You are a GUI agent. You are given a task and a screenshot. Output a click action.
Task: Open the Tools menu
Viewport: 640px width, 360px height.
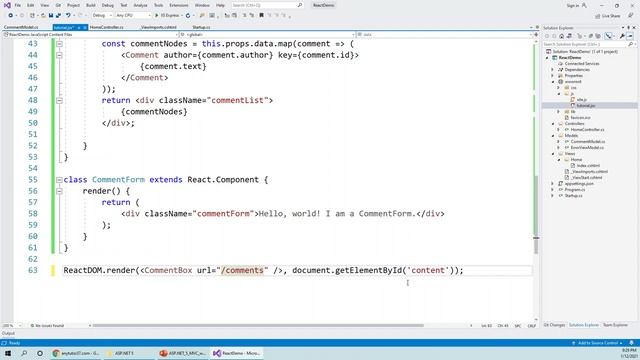158,5
